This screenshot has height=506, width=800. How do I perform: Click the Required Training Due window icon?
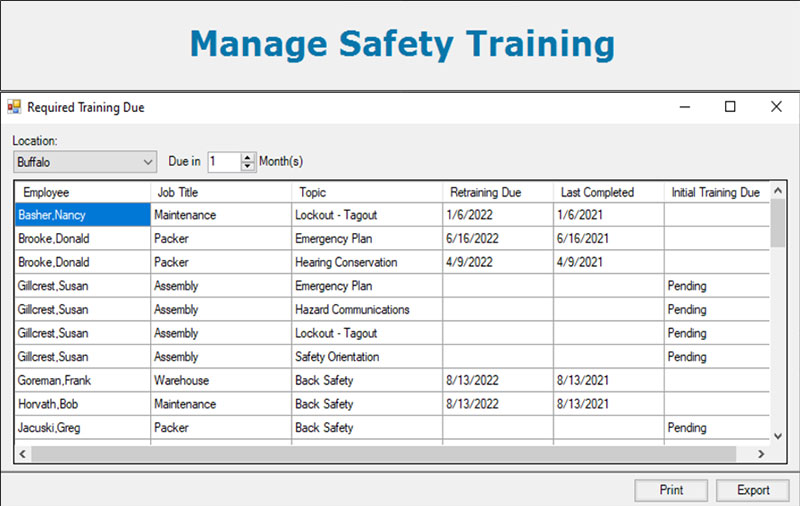coord(14,107)
